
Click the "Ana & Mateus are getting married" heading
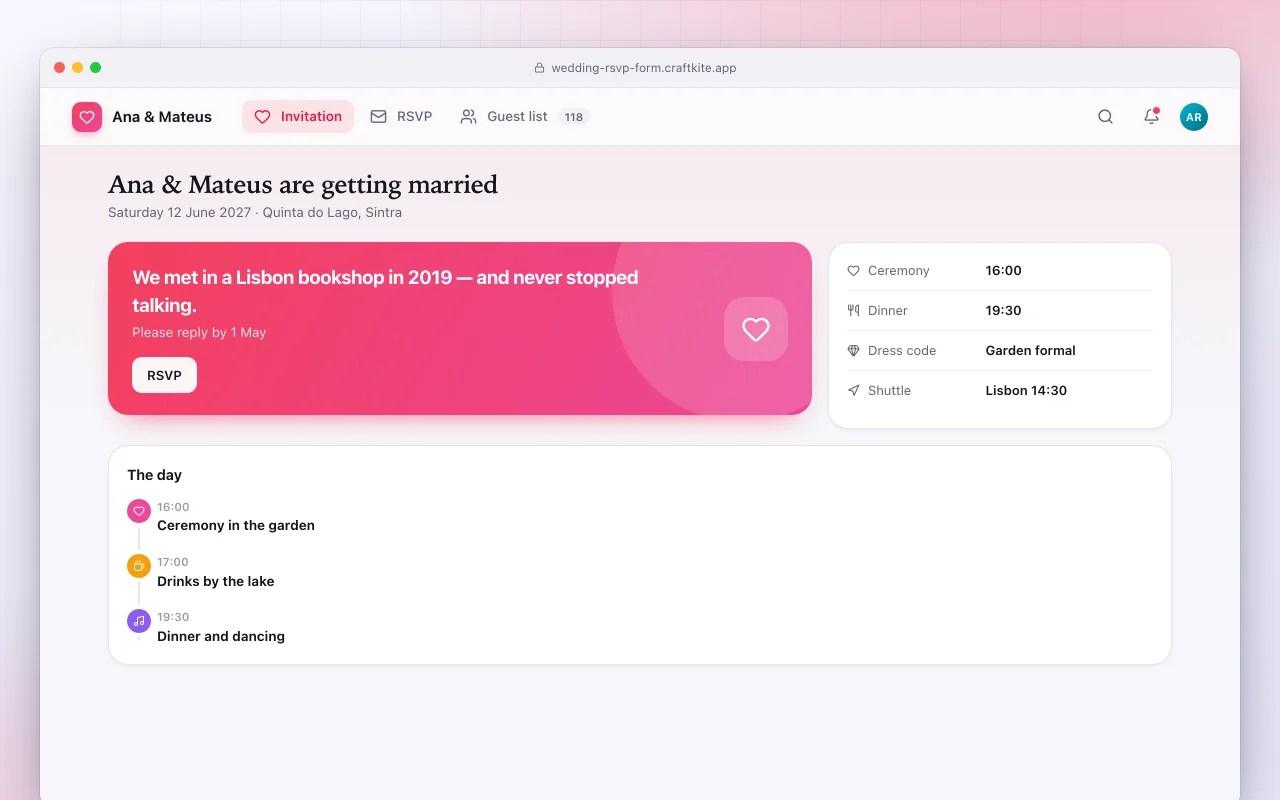303,185
